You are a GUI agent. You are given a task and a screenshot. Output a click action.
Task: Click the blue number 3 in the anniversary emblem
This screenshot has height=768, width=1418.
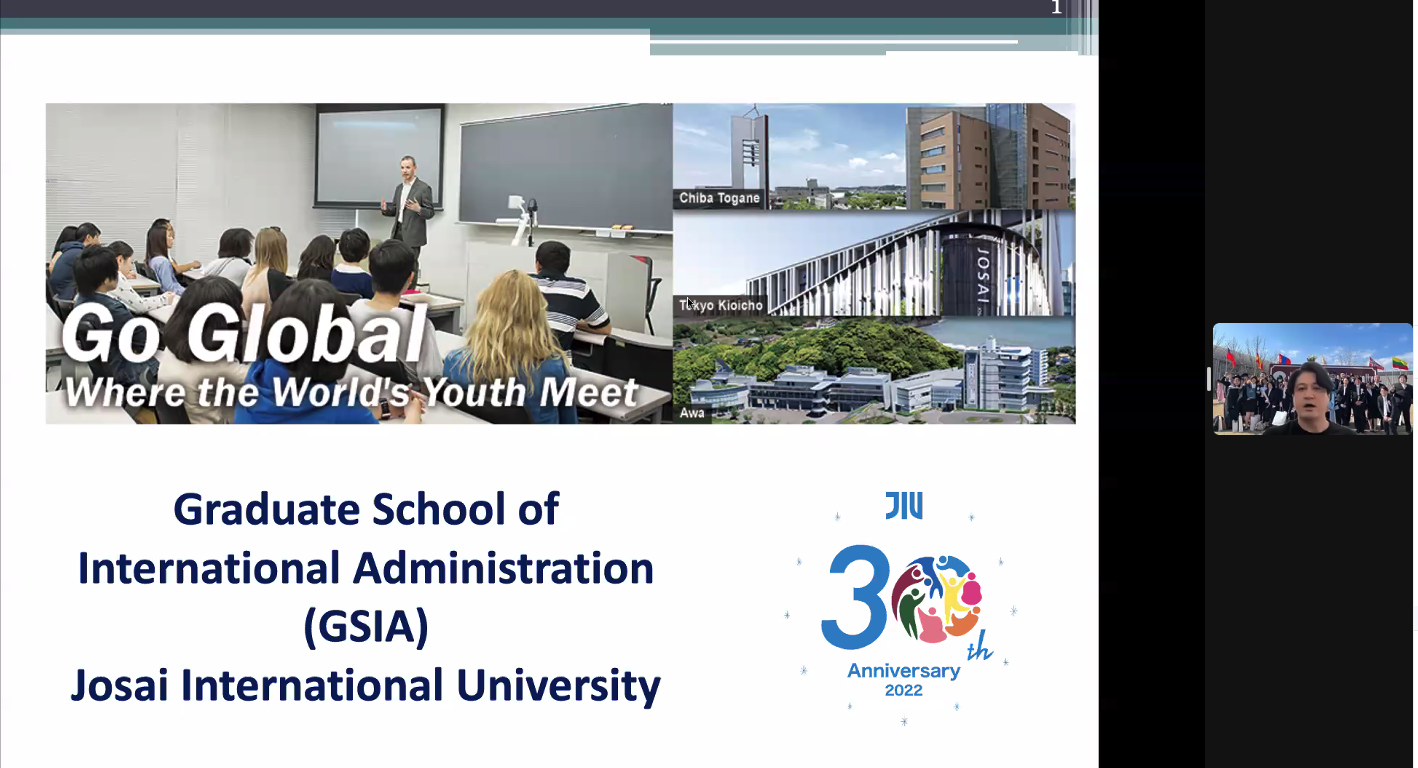856,597
